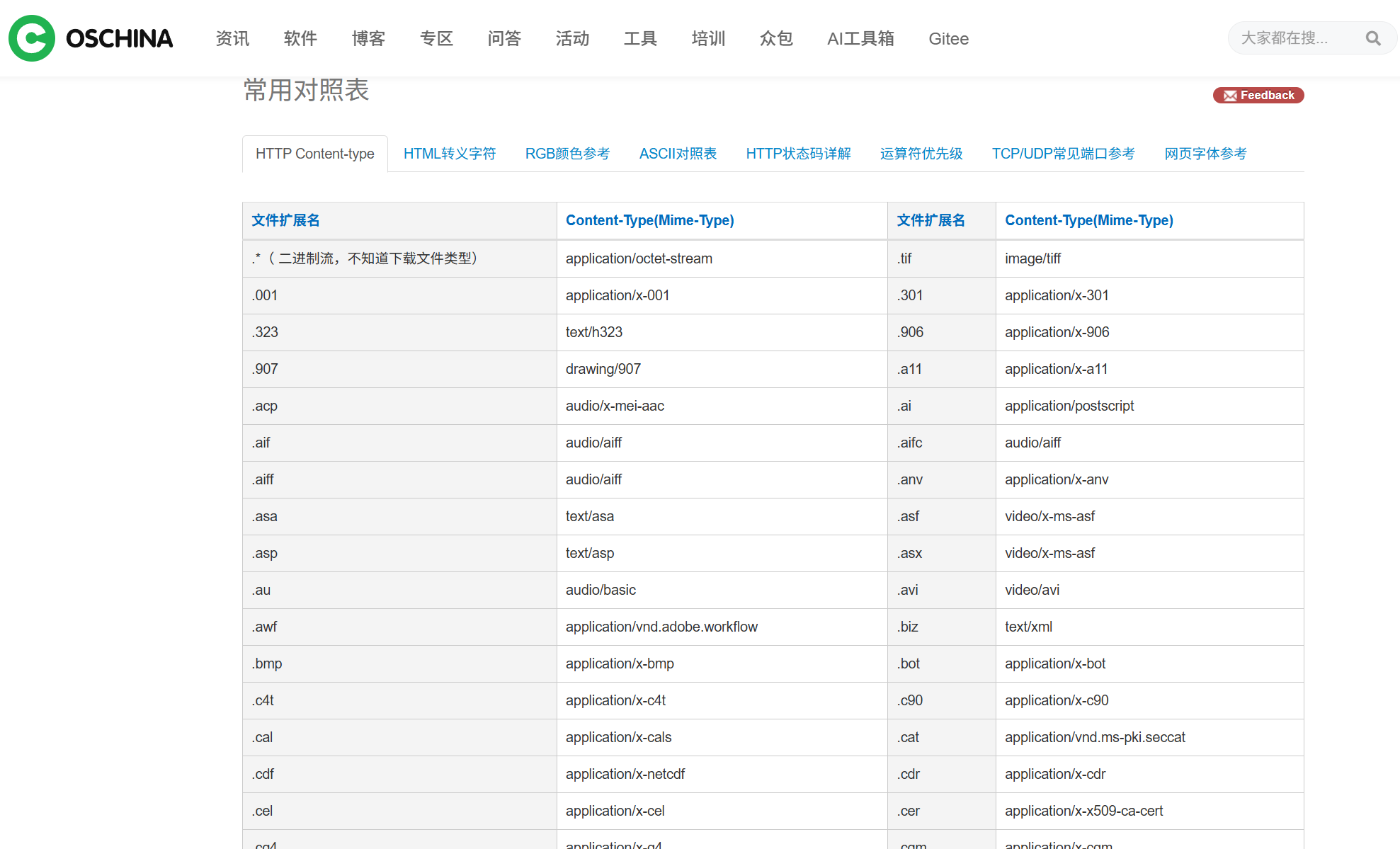The width and height of the screenshot is (1400, 849).
Task: Click the search magnifier icon
Action: 1372,38
